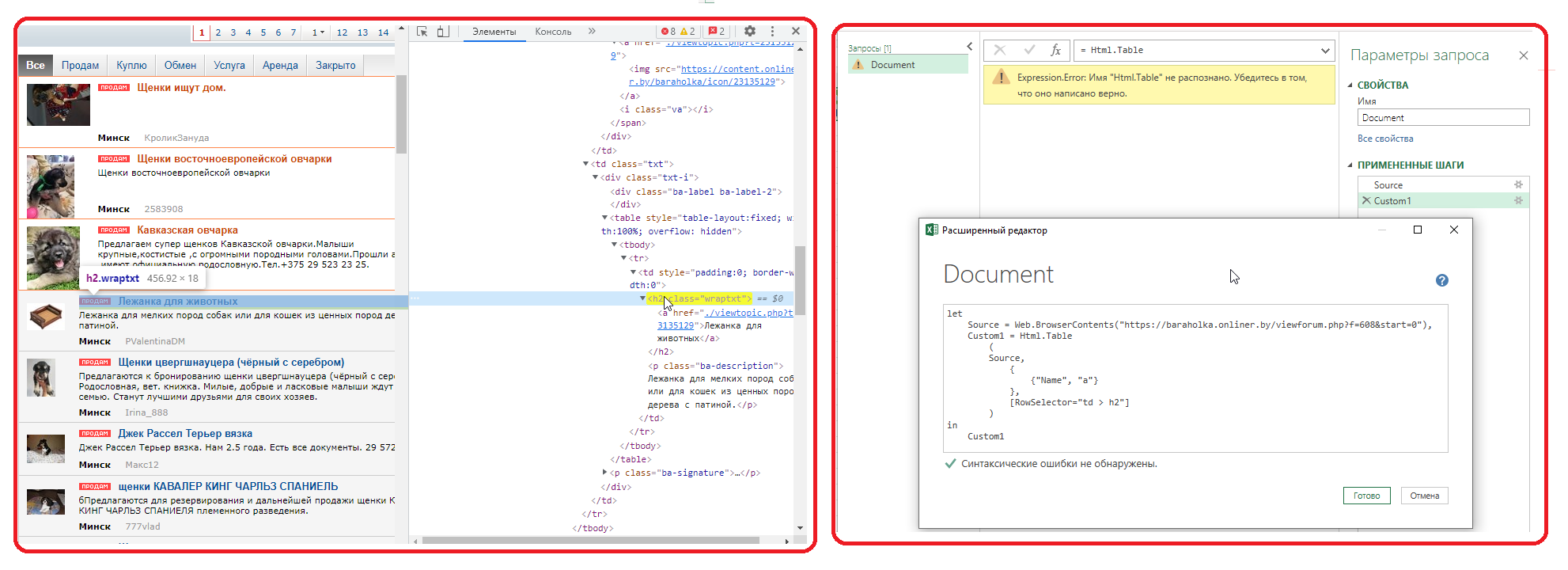The height and width of the screenshot is (570, 1568).
Task: Go to page 14 in pagination
Action: pos(383,32)
